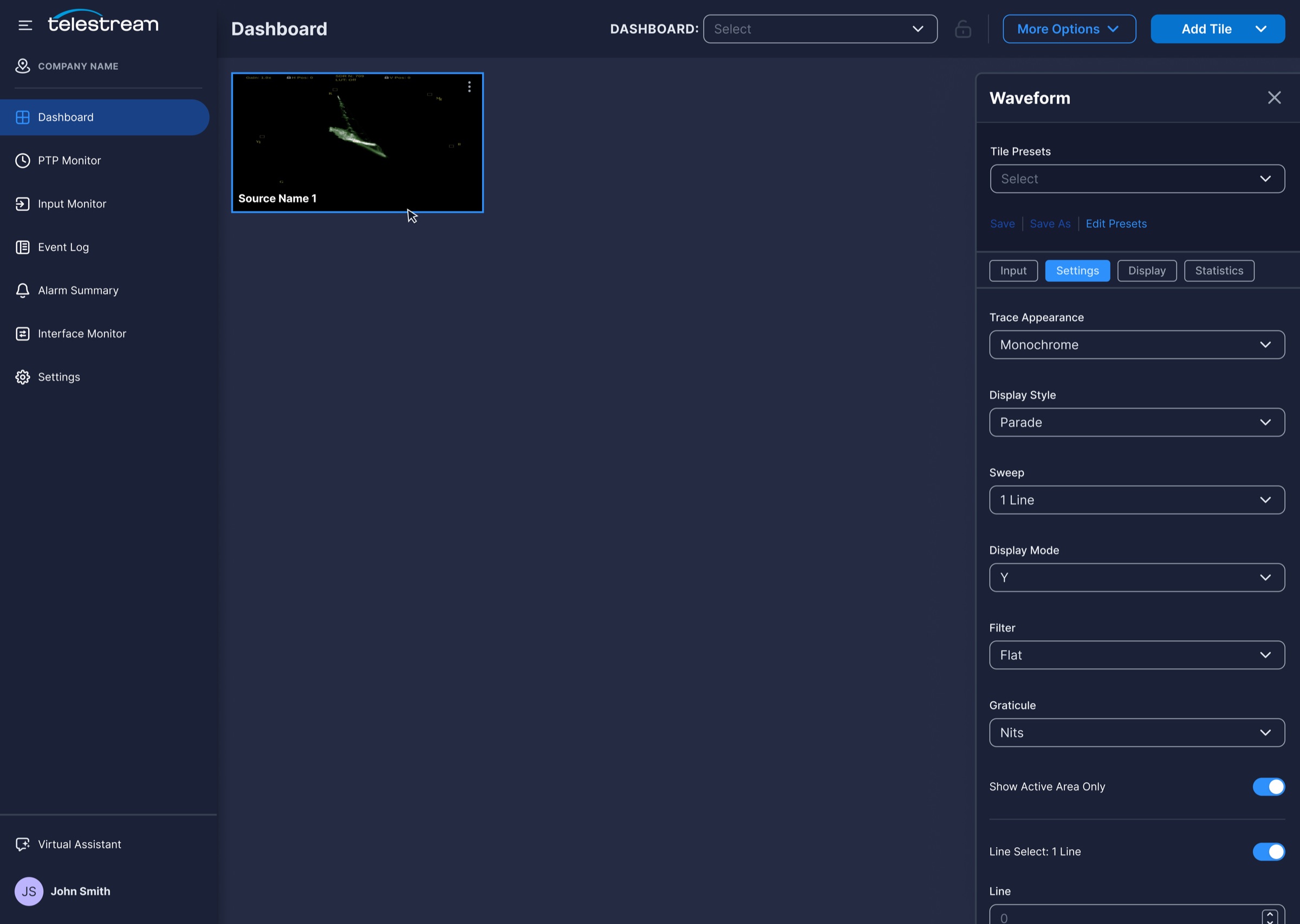
Task: Switch to the Input tab
Action: tap(1013, 271)
